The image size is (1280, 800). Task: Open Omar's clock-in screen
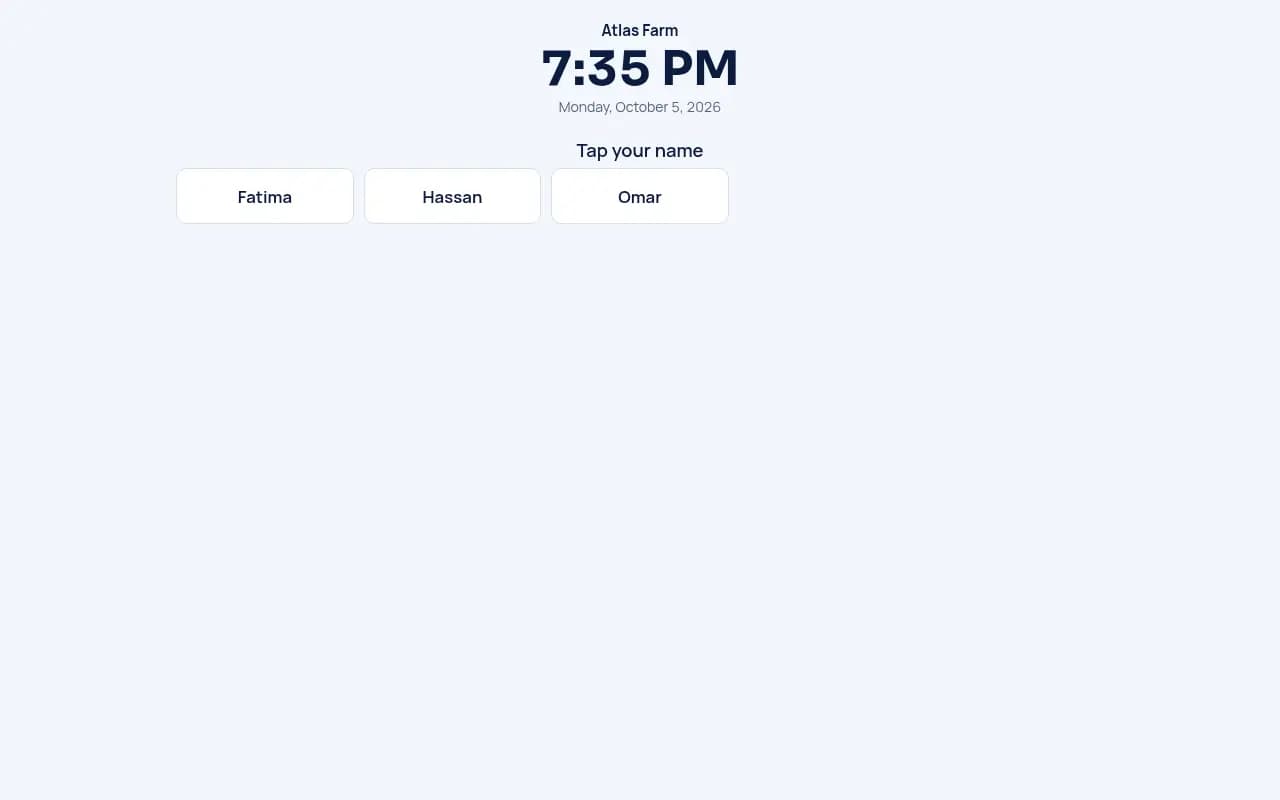(640, 196)
